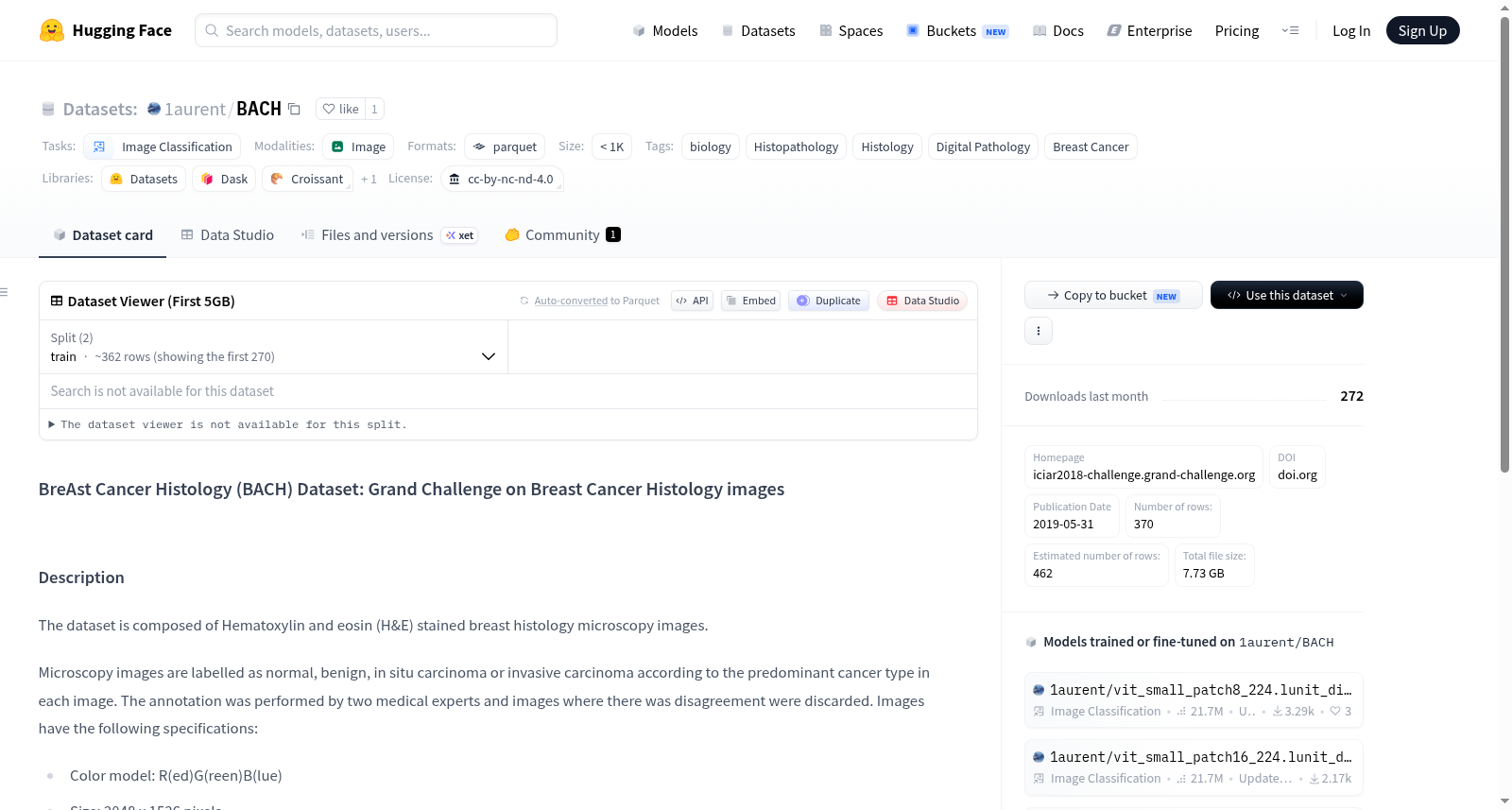Open the Community tab
This screenshot has height=810, width=1512.
(x=562, y=235)
